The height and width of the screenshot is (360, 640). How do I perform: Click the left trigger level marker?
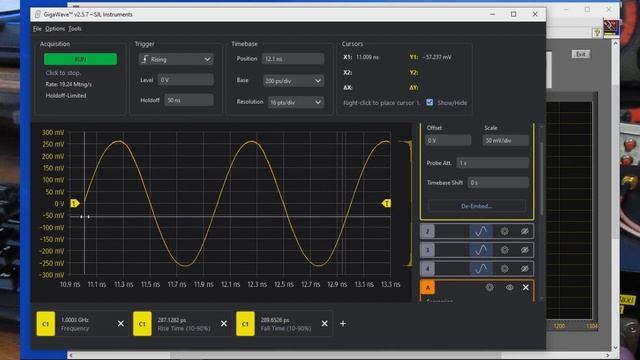tap(75, 203)
